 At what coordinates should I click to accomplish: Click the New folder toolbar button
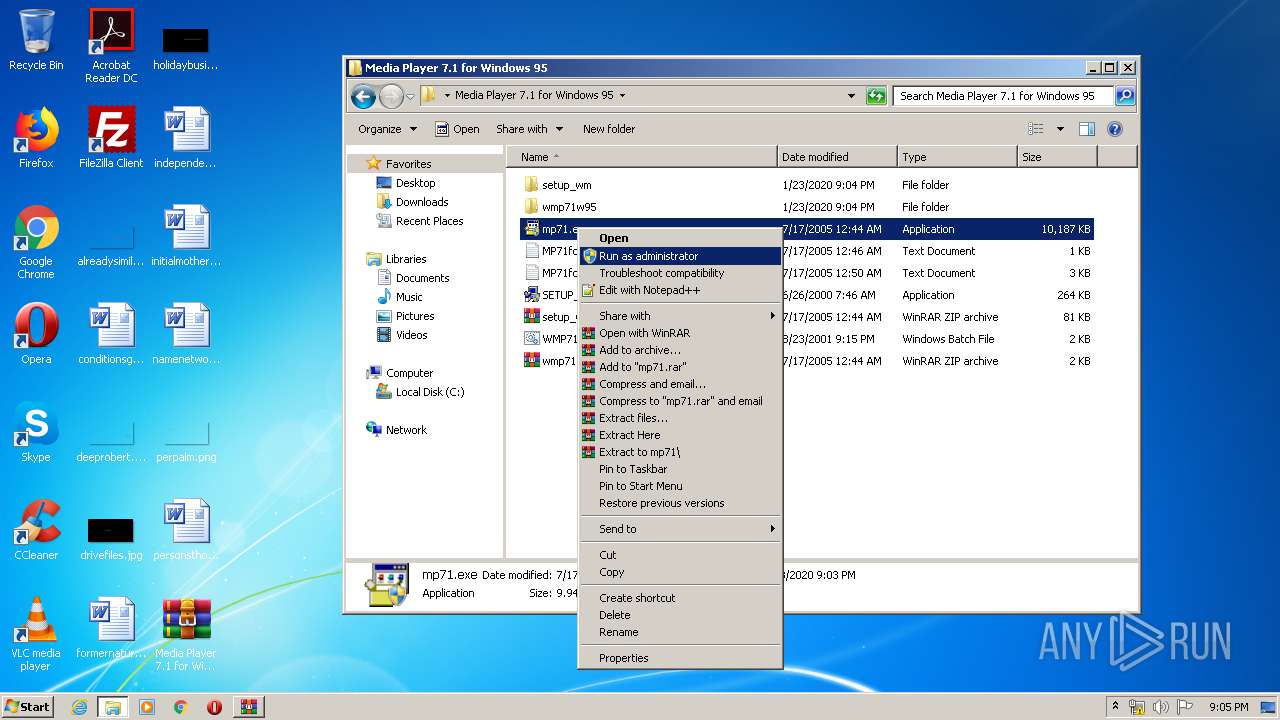609,129
